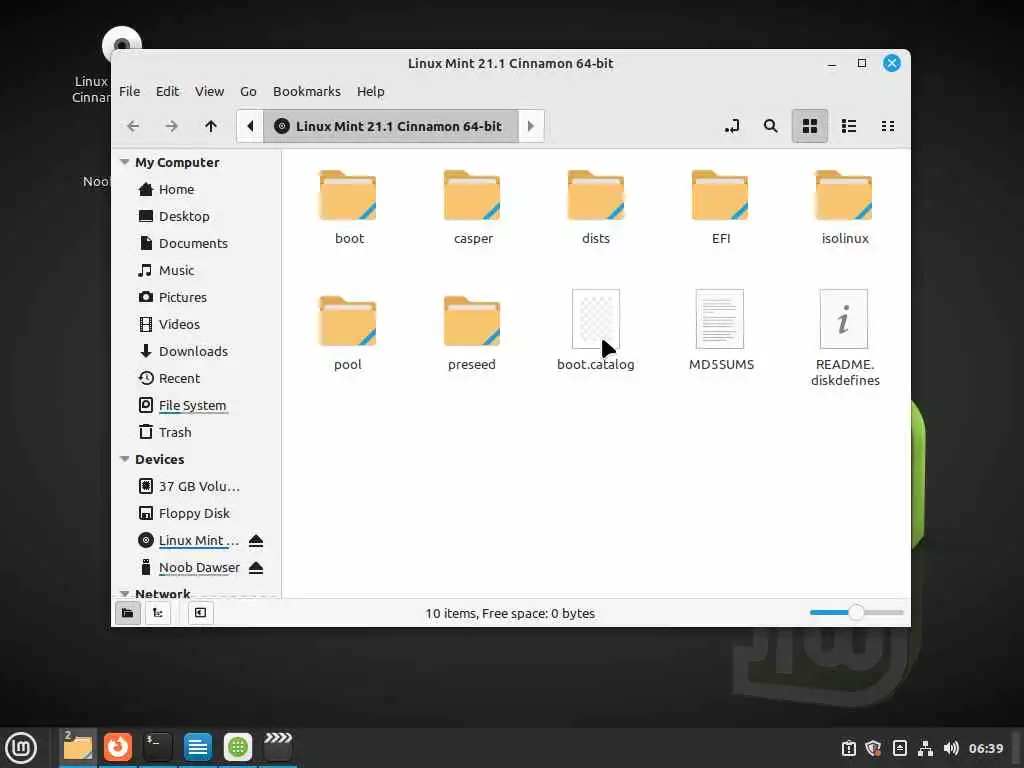Show tree view in sidebar button
This screenshot has height=768, width=1024.
157,613
